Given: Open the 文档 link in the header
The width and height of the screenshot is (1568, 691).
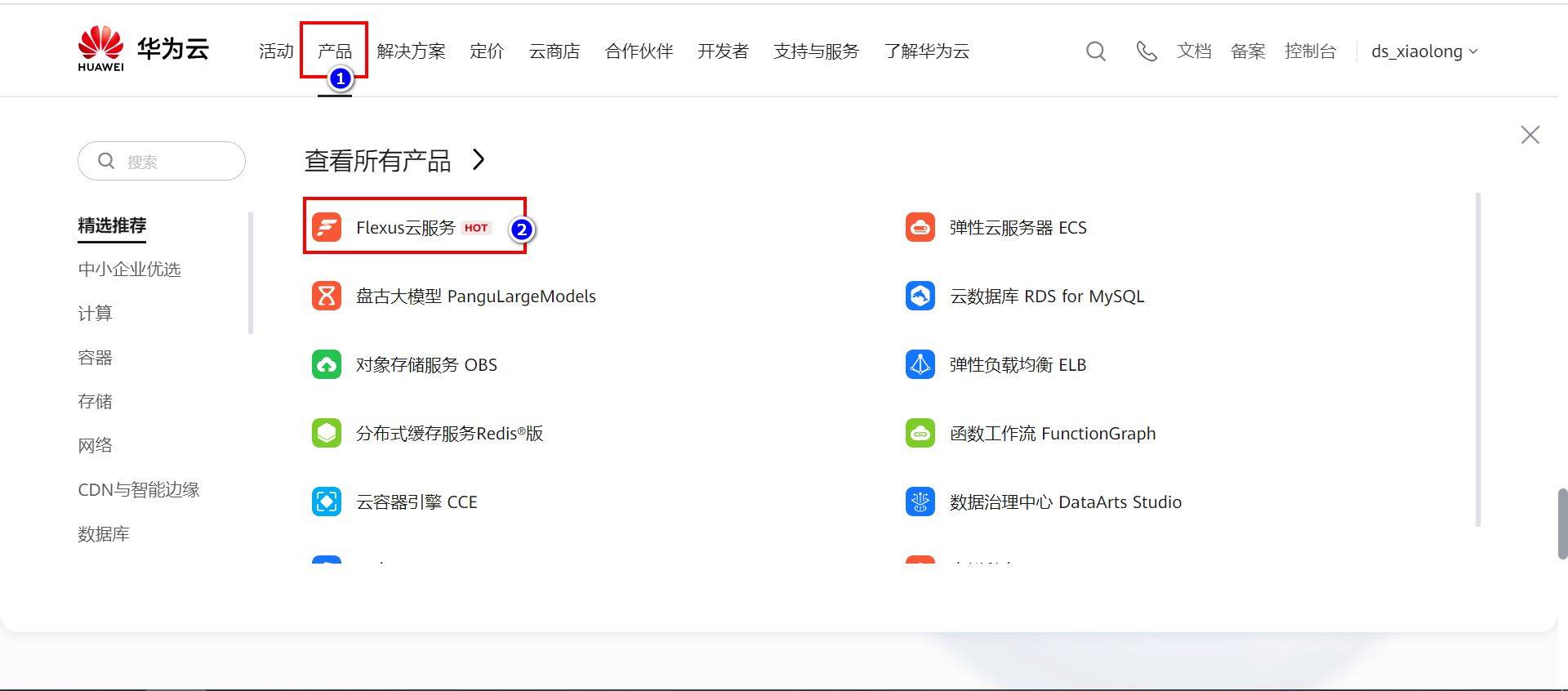Looking at the screenshot, I should (1194, 51).
